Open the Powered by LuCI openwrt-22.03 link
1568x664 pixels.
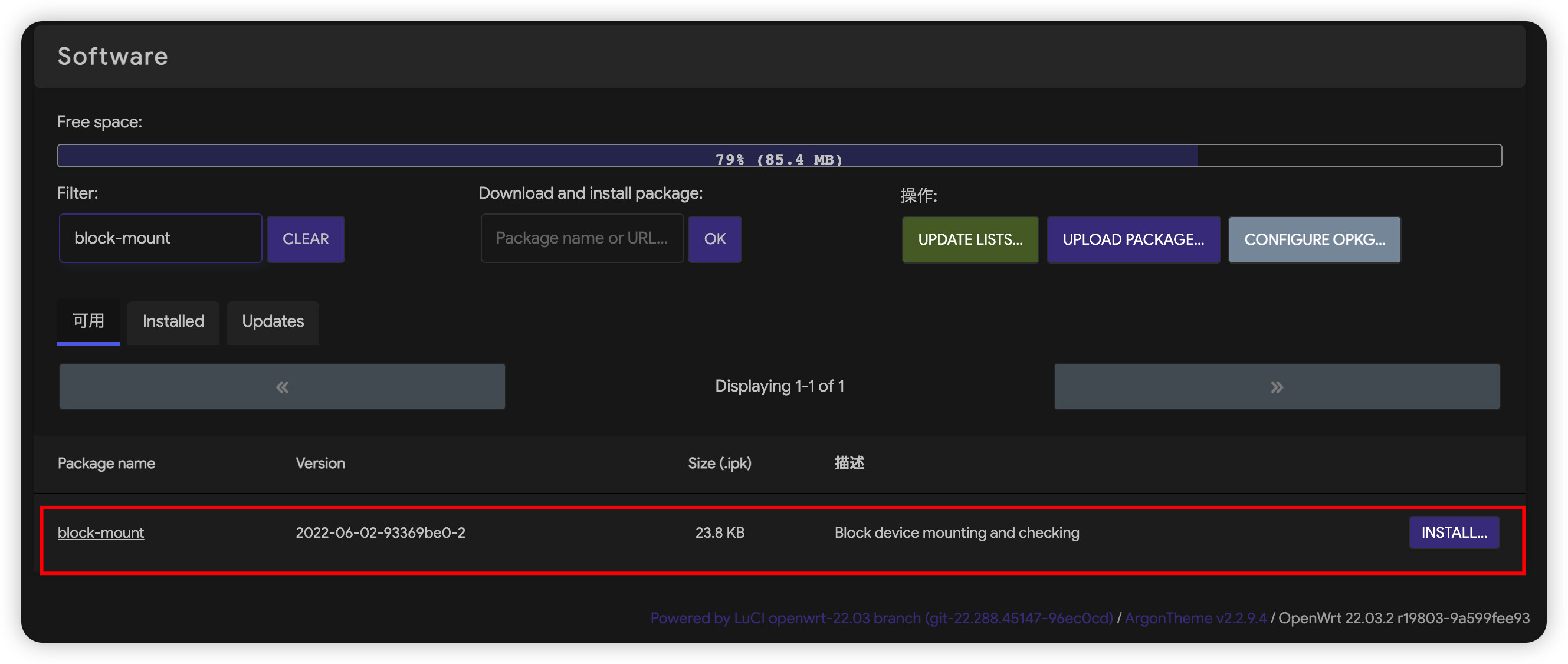coord(881,618)
